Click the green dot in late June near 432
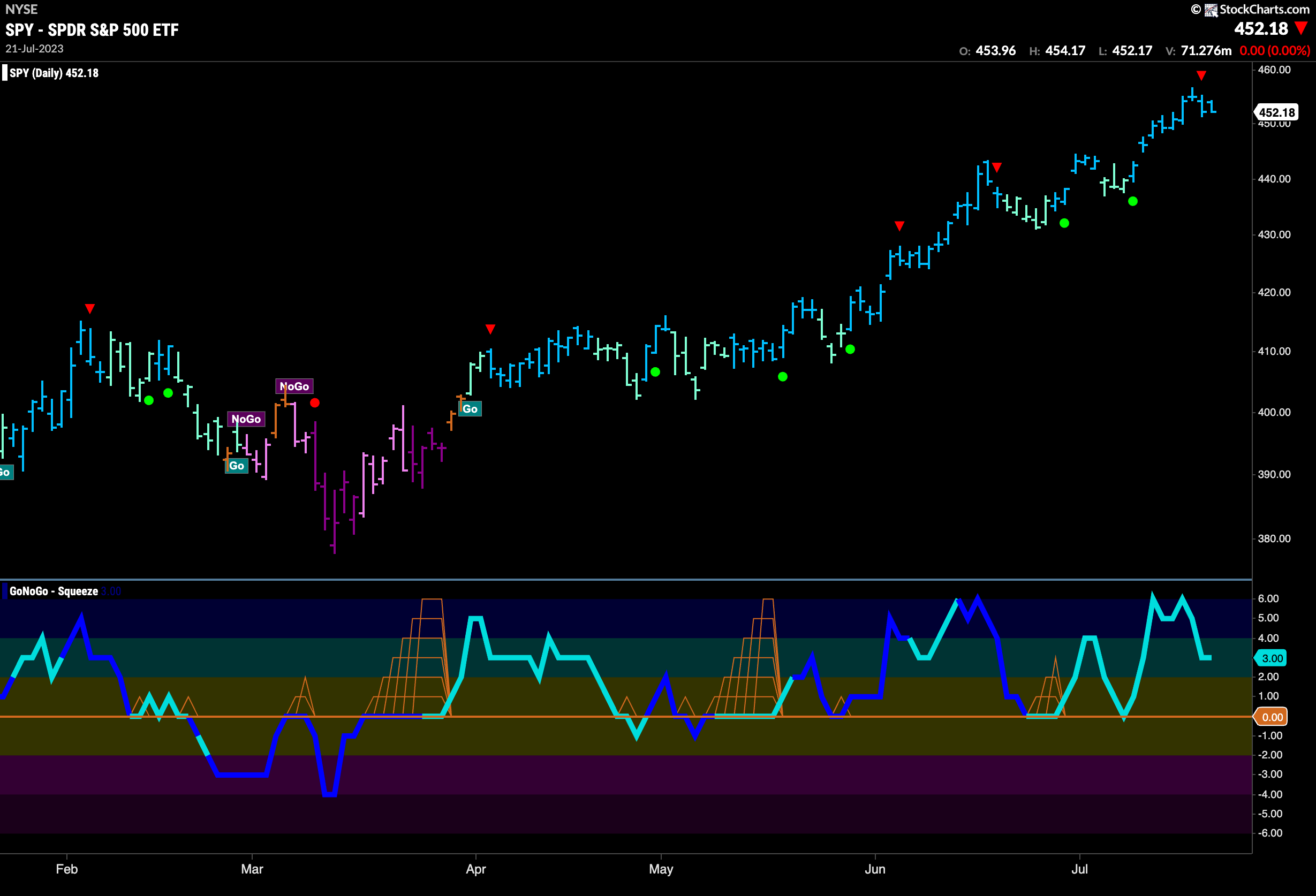1316x896 pixels. click(1064, 223)
